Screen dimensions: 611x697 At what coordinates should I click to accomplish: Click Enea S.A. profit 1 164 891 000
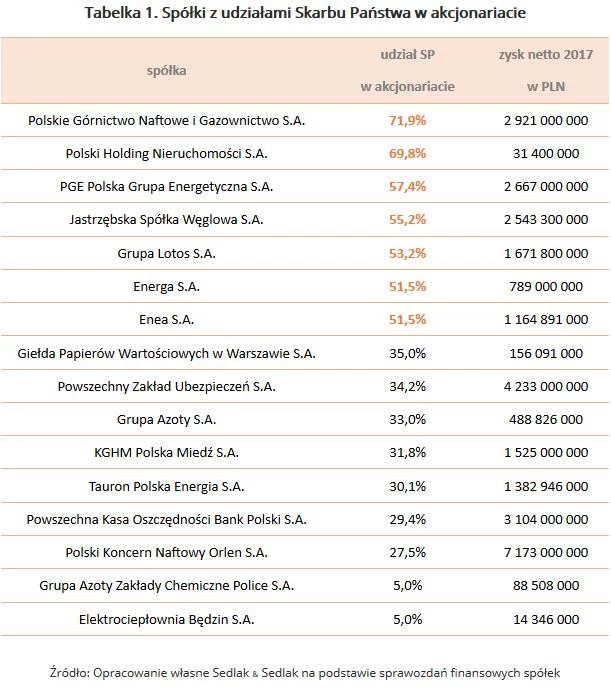pos(540,320)
